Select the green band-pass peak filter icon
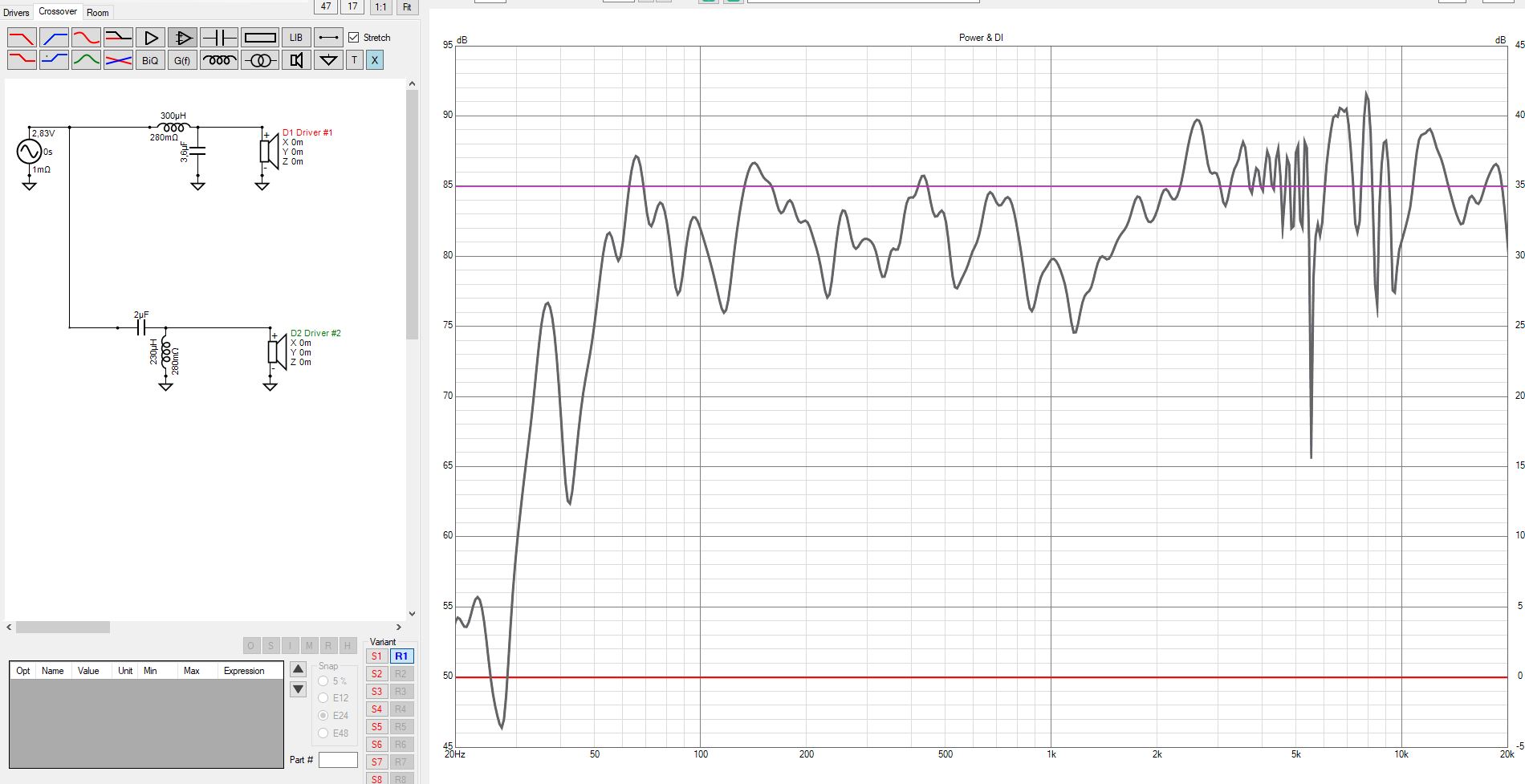This screenshot has height=784, width=1525. (x=86, y=60)
